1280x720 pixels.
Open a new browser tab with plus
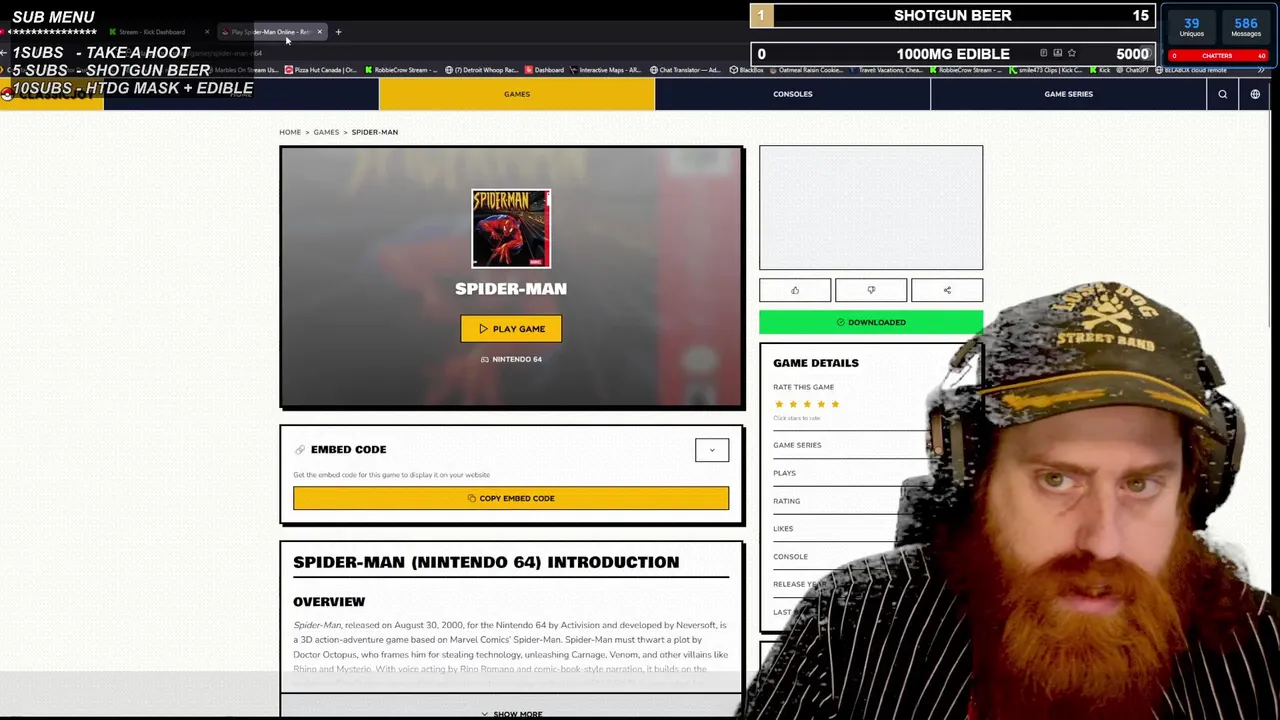(x=338, y=32)
